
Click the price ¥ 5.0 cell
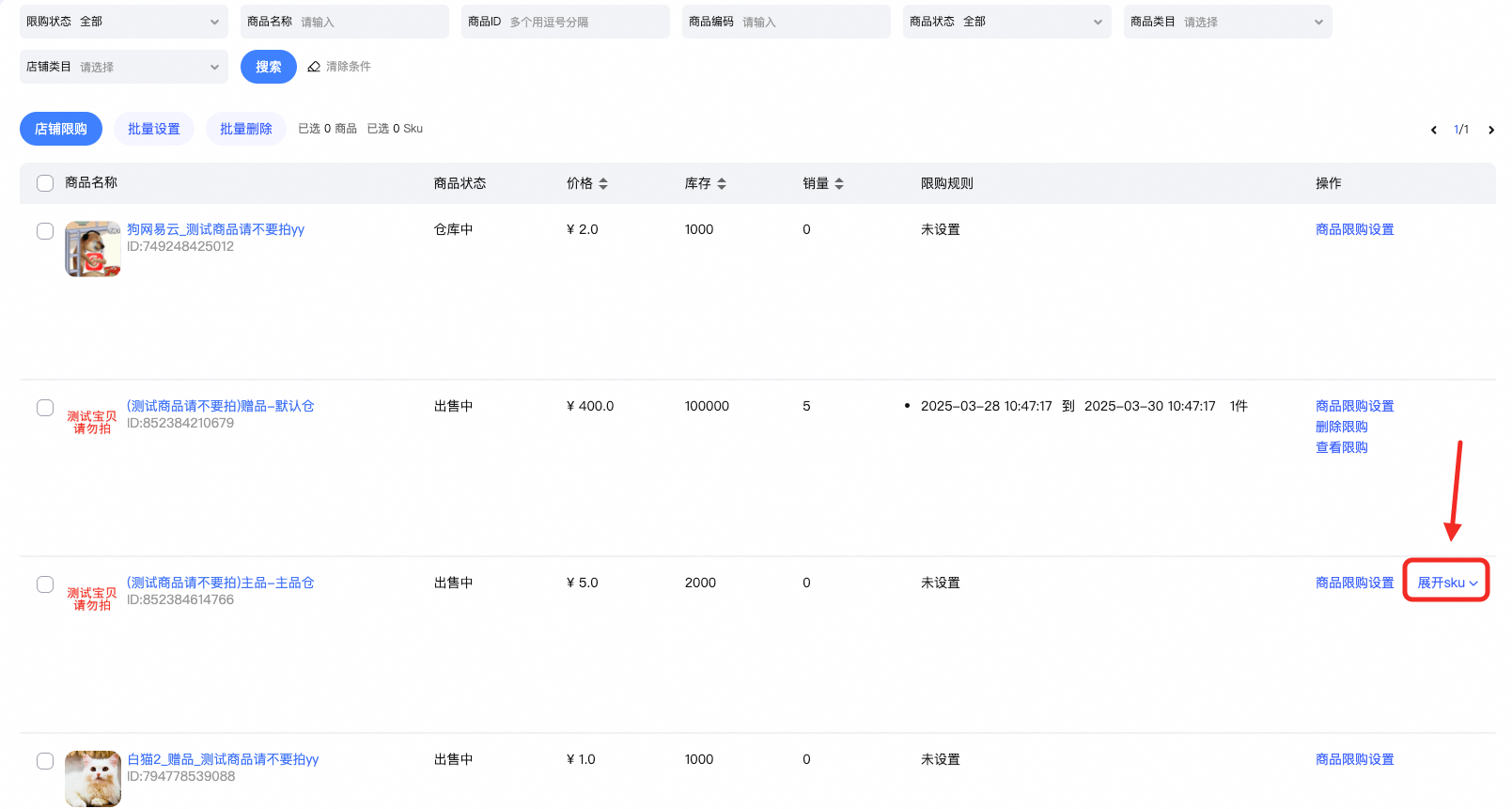point(583,583)
